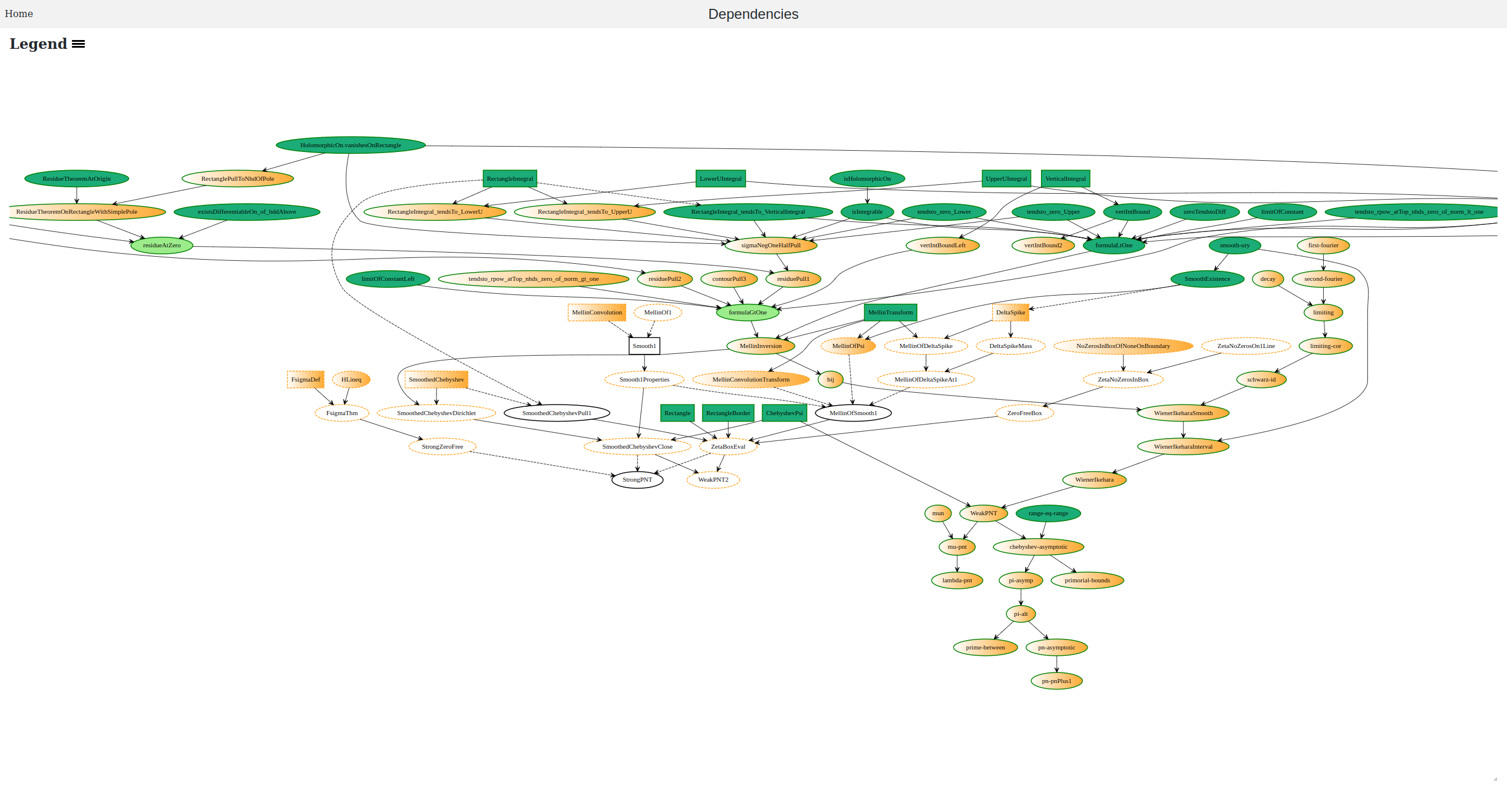Click the vertIntBoundLeft node
Screen dimensions: 1507x812
tap(943, 246)
